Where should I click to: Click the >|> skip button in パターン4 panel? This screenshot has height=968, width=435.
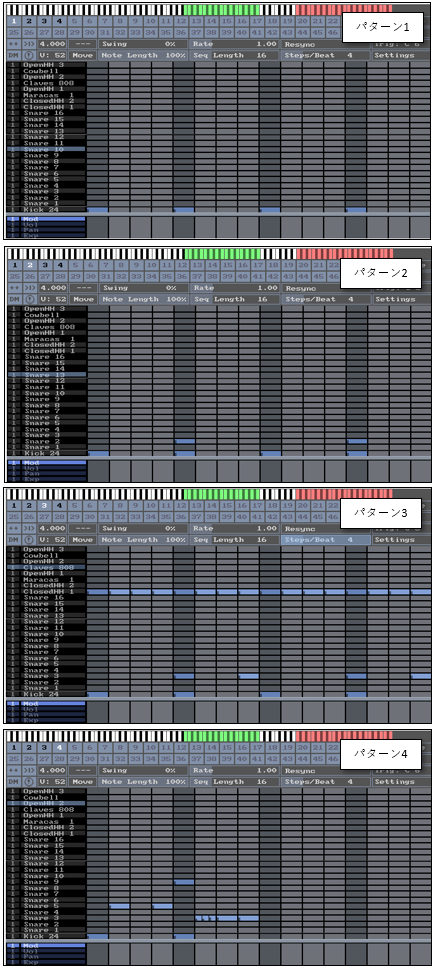pos(30,770)
